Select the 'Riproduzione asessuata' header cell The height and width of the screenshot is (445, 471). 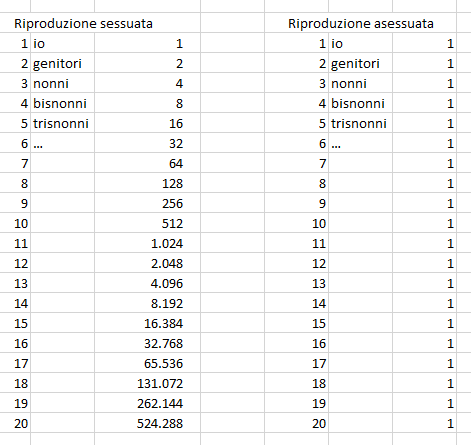point(361,23)
